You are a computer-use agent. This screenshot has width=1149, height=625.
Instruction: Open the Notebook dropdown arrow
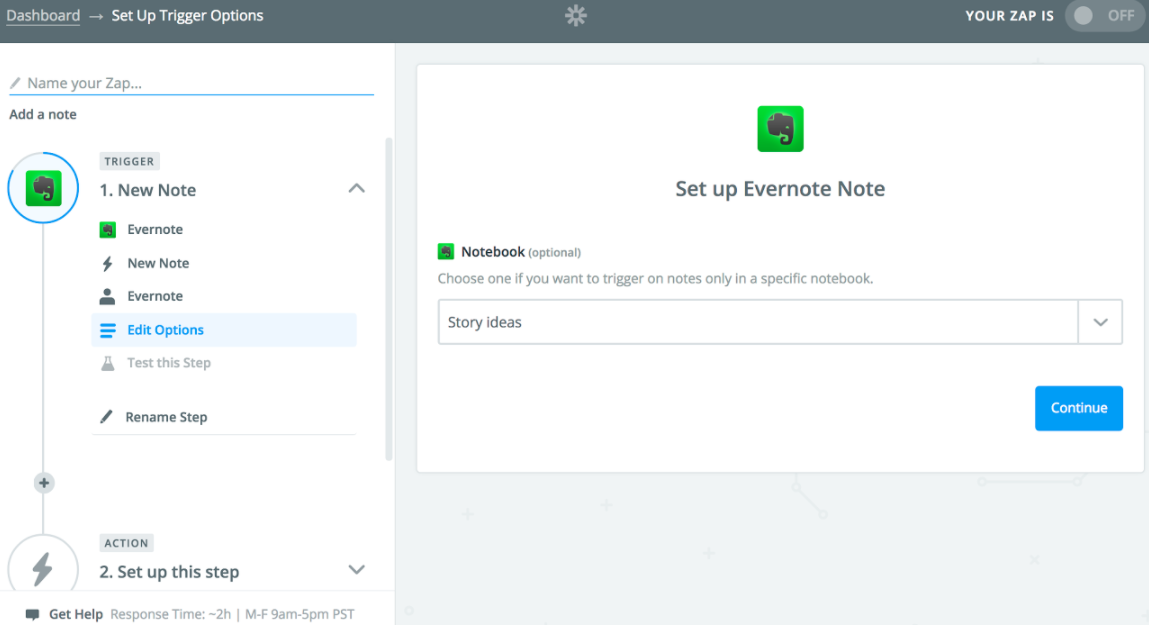pos(1100,322)
